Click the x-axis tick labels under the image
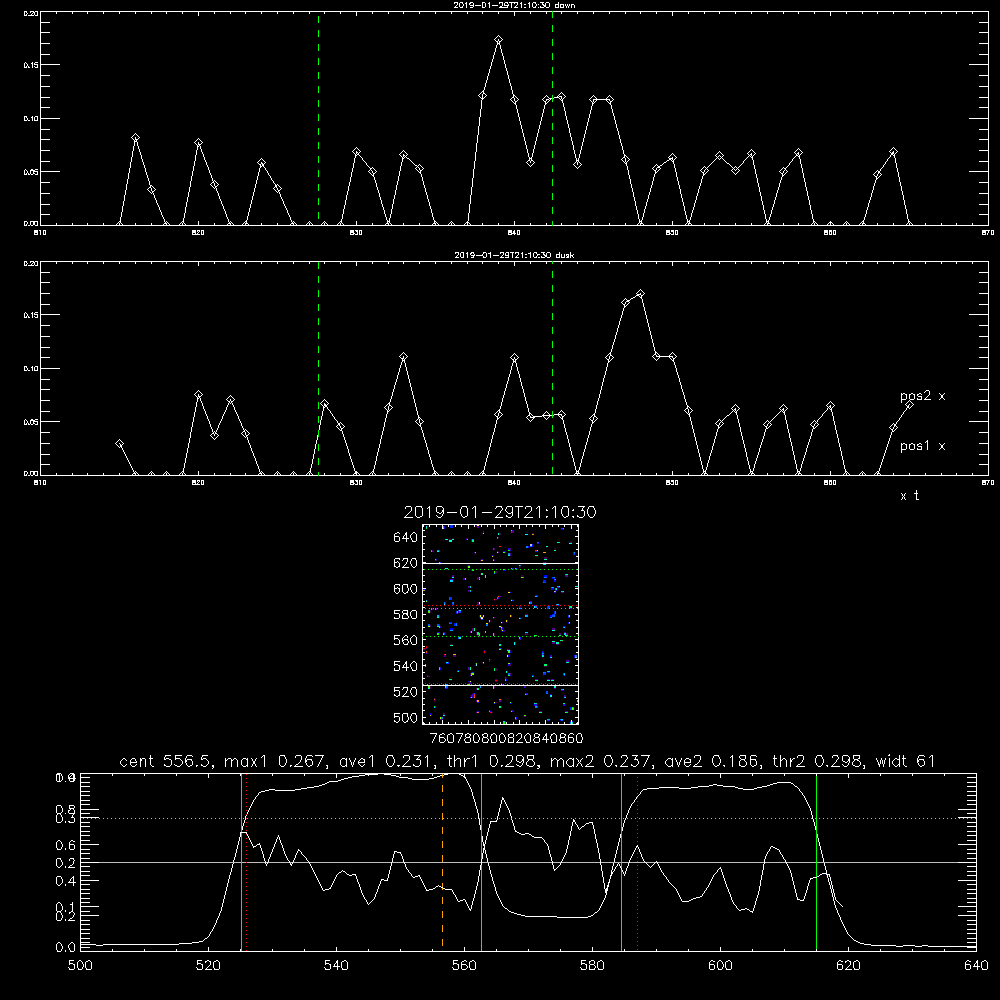The image size is (1000, 1000). 506,738
